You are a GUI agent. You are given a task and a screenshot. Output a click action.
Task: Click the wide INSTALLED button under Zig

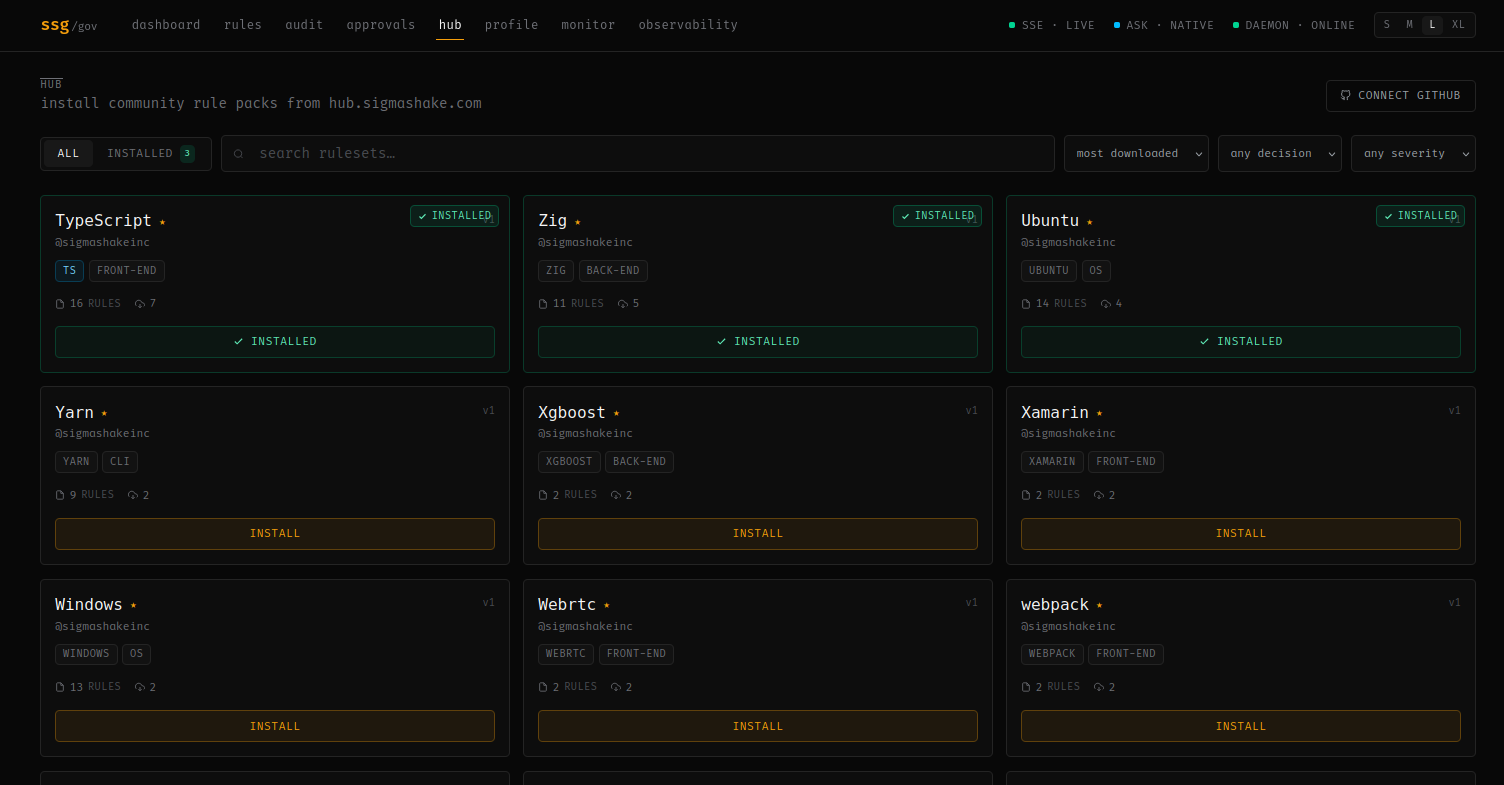coord(758,342)
